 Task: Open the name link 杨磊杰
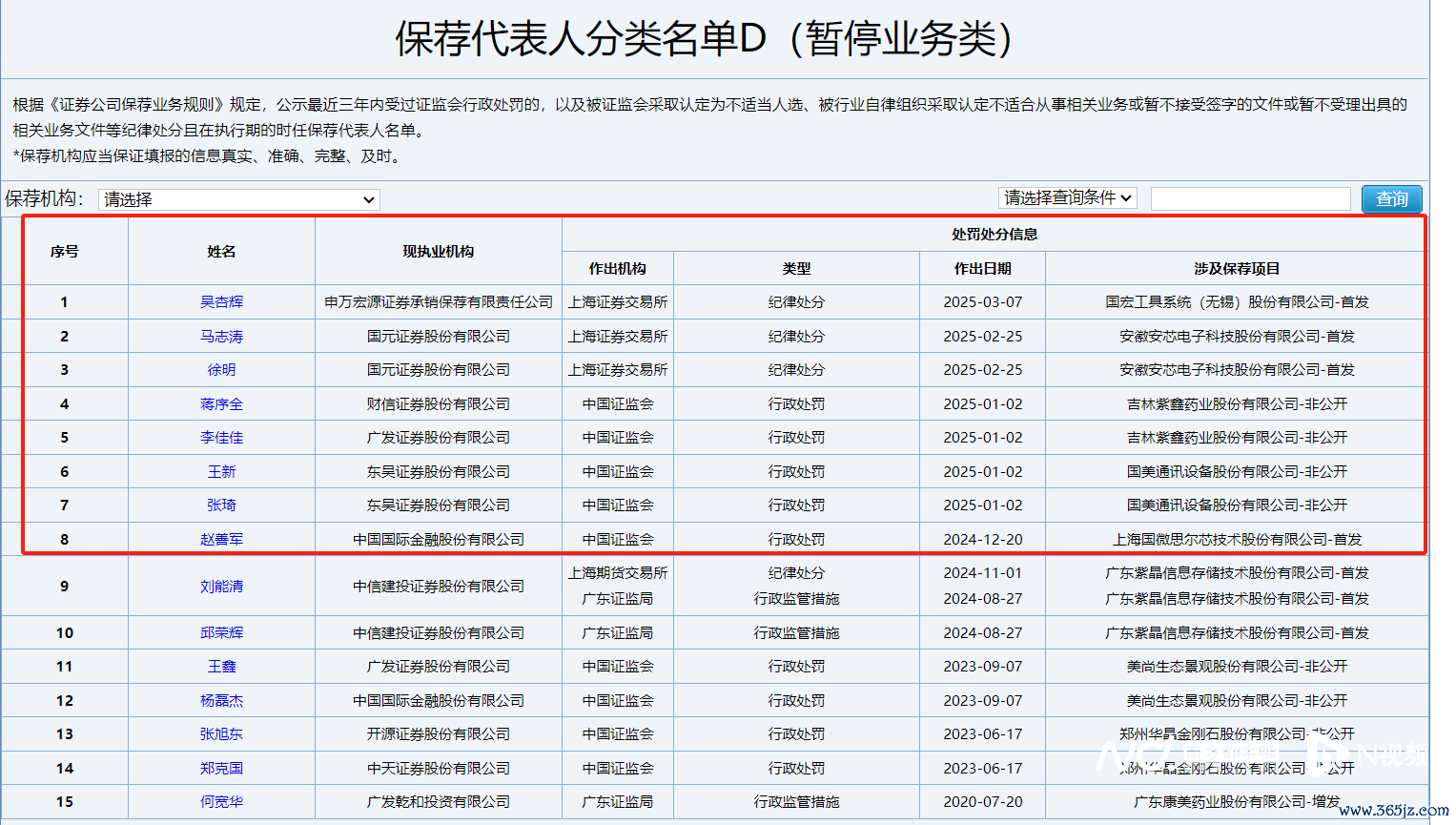[221, 700]
